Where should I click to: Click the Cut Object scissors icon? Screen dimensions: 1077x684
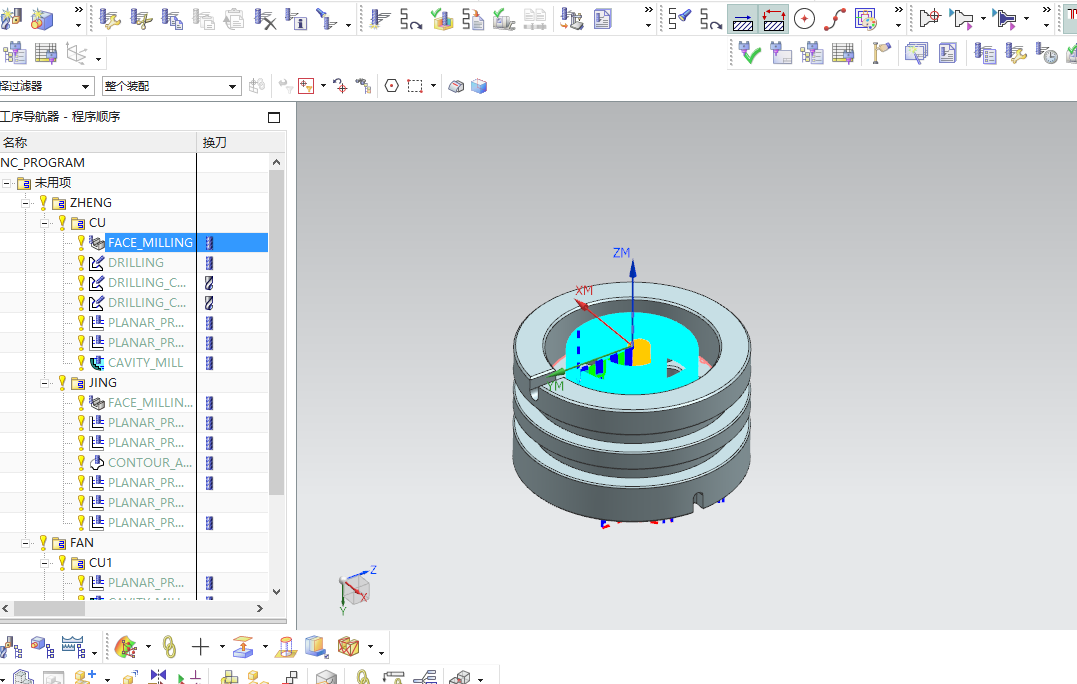point(141,19)
